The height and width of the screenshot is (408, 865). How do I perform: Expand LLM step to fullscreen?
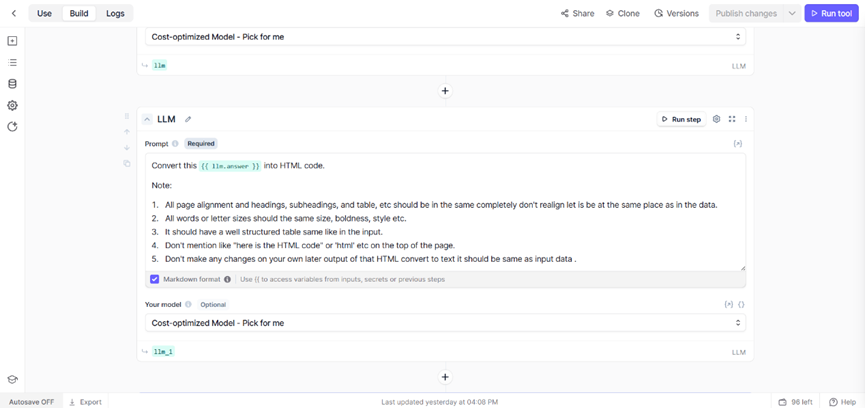pyautogui.click(x=732, y=119)
